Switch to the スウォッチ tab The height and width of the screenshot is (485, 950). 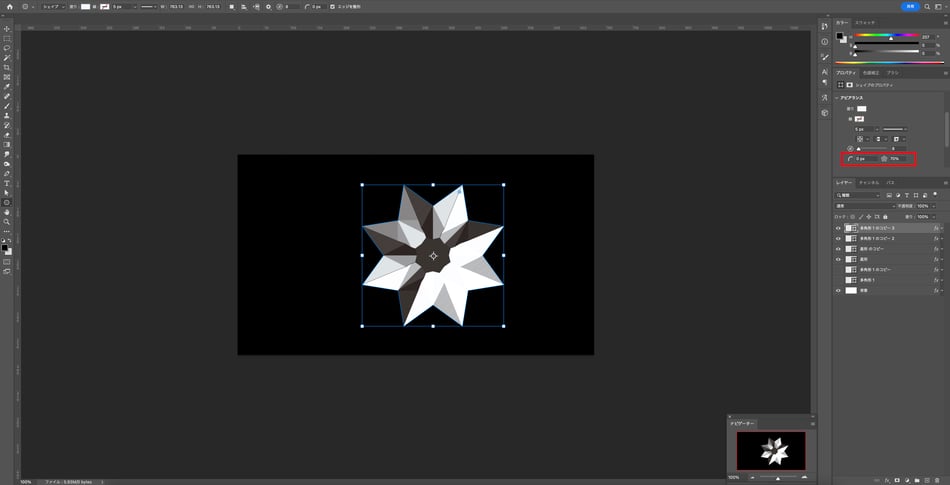coord(866,21)
